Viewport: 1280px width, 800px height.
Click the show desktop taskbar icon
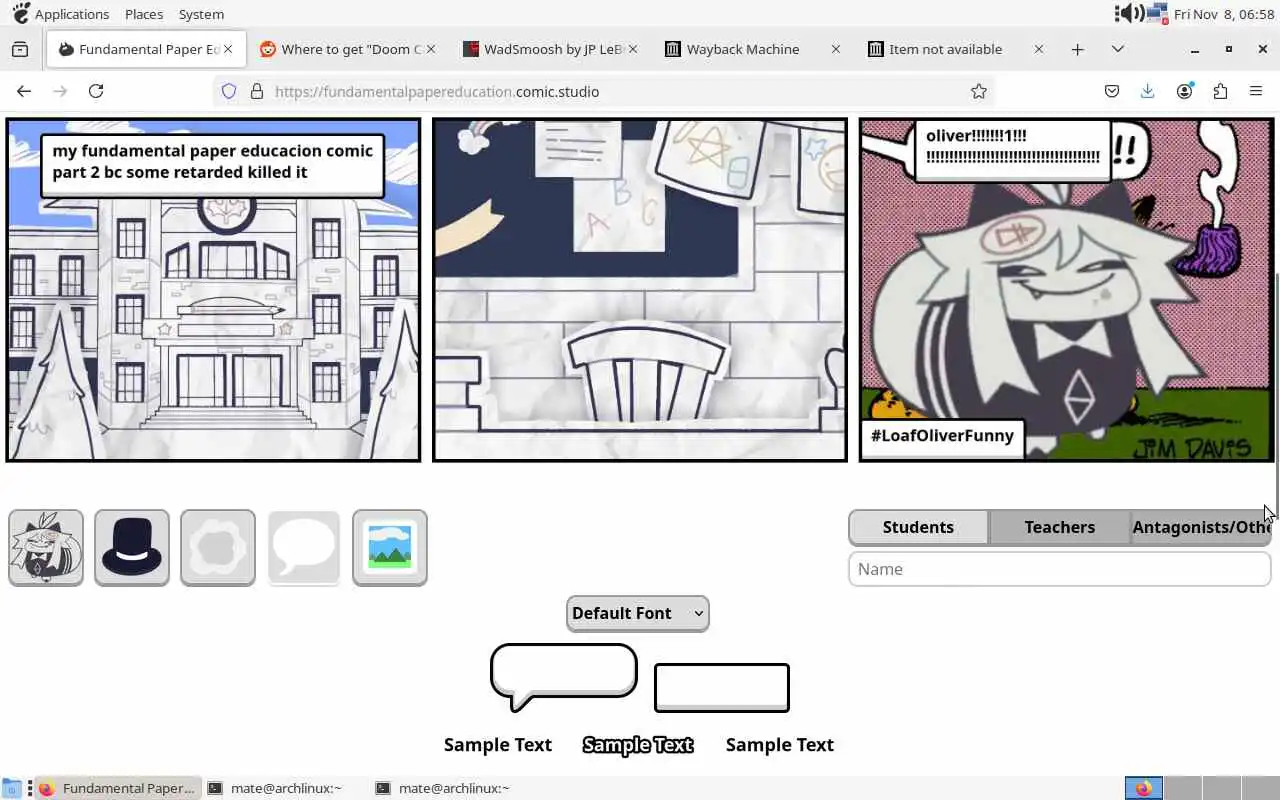point(10,788)
